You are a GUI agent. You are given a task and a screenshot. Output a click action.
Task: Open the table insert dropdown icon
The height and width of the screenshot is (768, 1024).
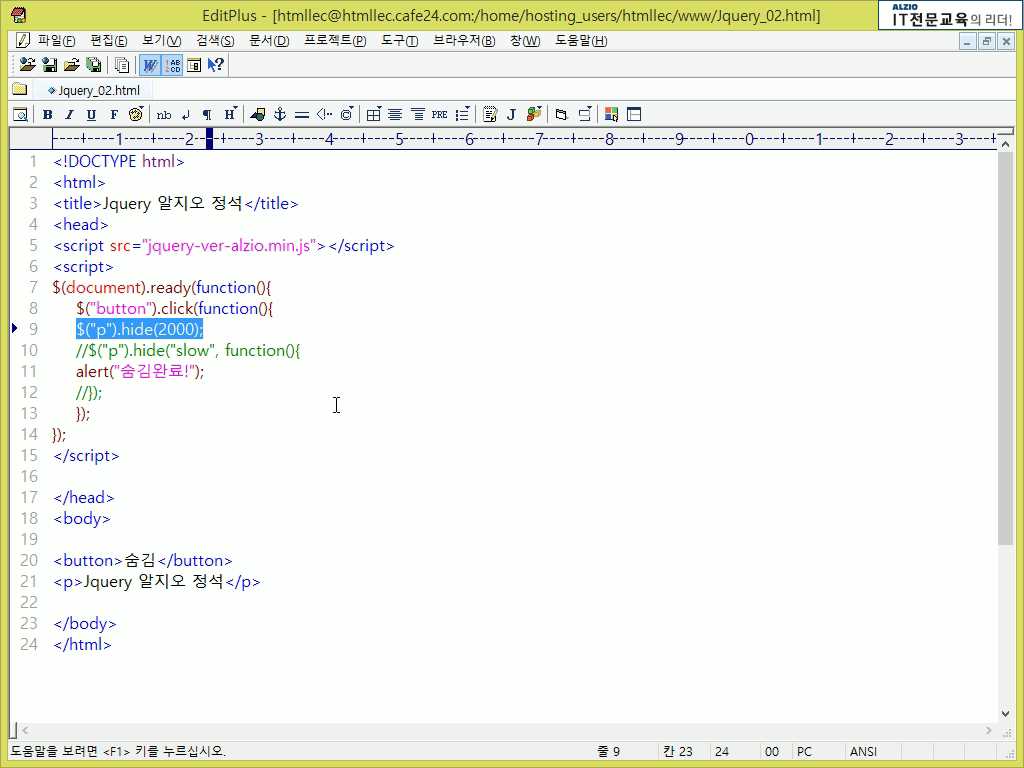374,115
